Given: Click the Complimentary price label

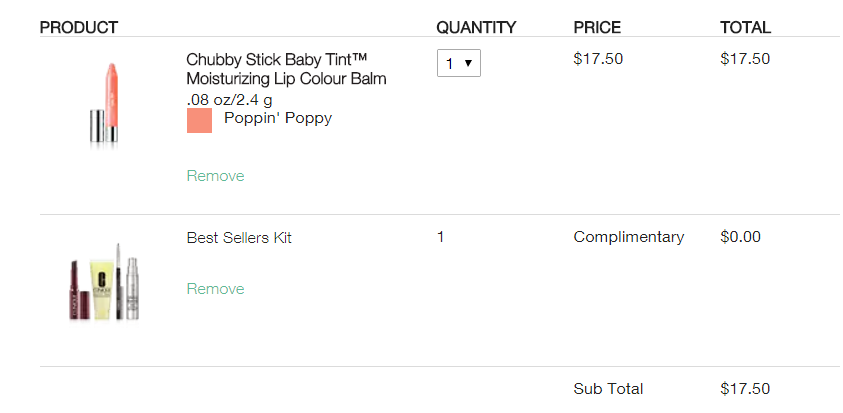Looking at the screenshot, I should point(628,237).
